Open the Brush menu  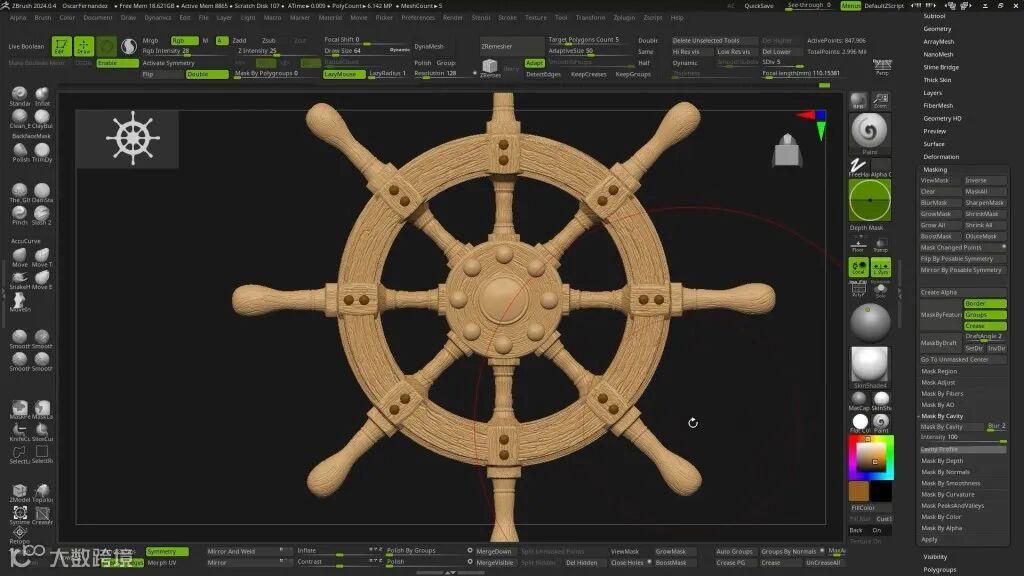click(x=42, y=18)
